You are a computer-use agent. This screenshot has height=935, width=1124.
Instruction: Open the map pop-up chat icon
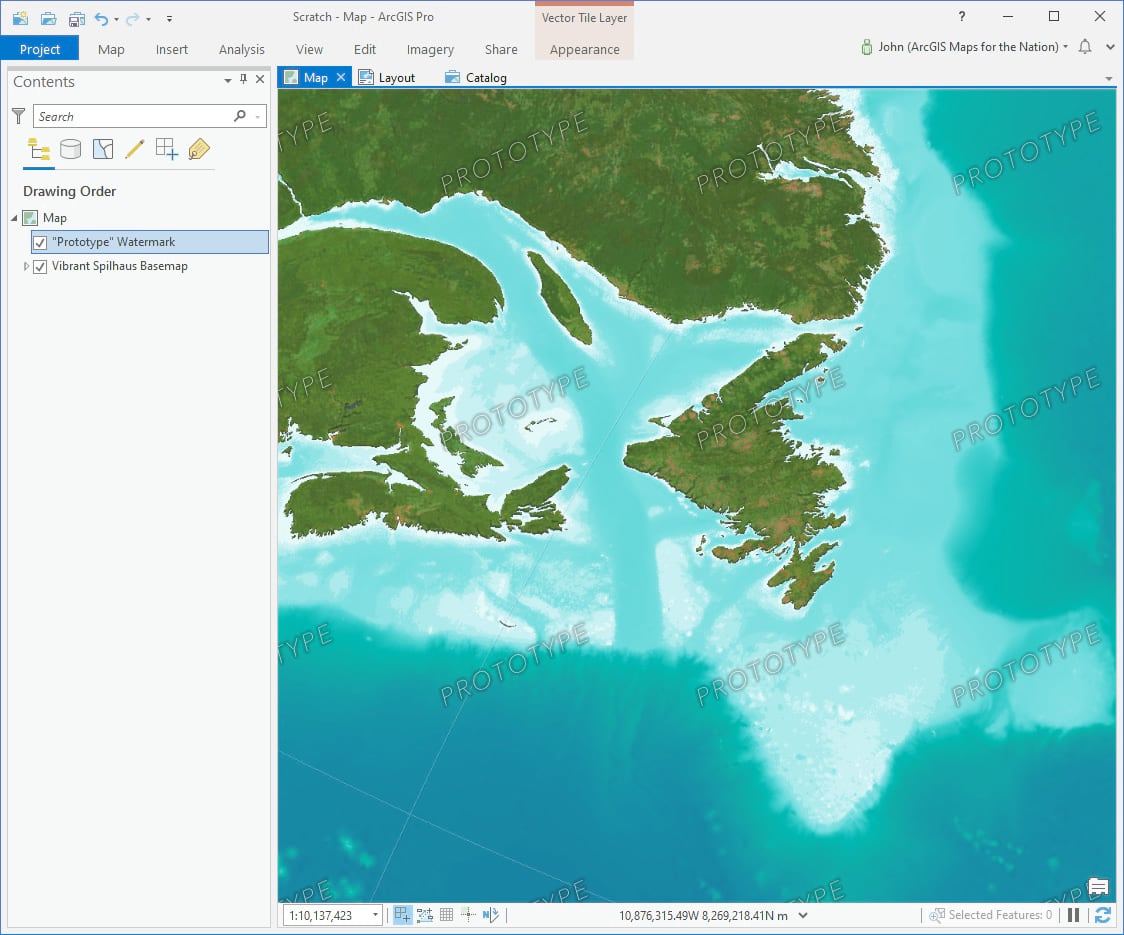(1097, 887)
